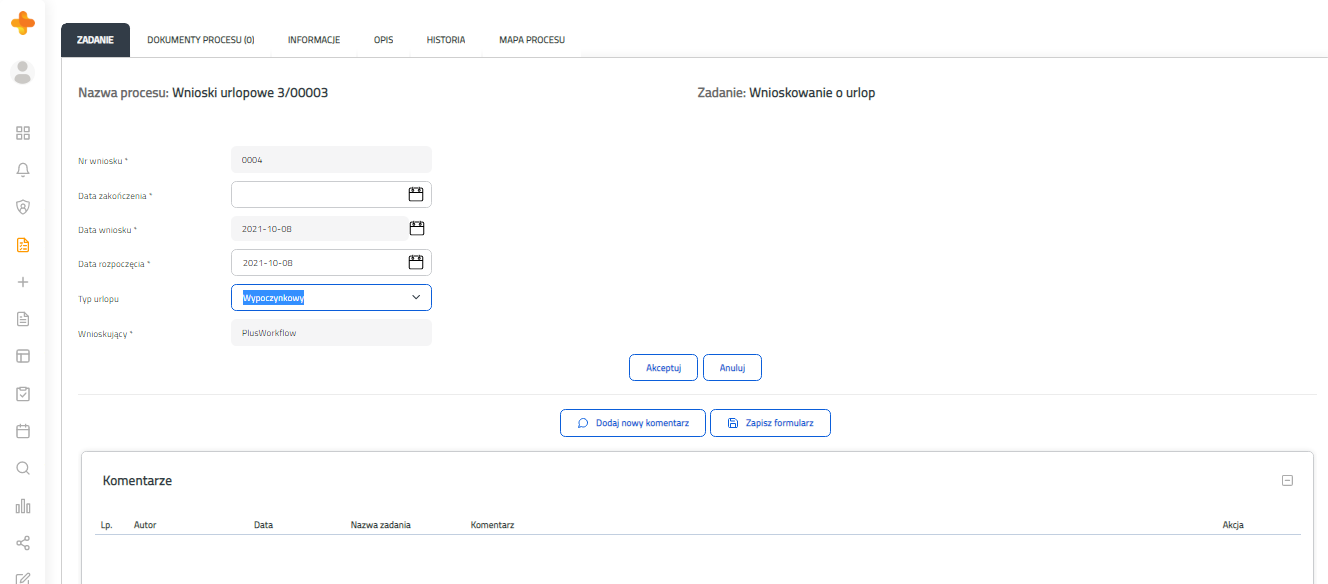
Task: Open calendar picker for Data zakończenia
Action: coord(417,194)
